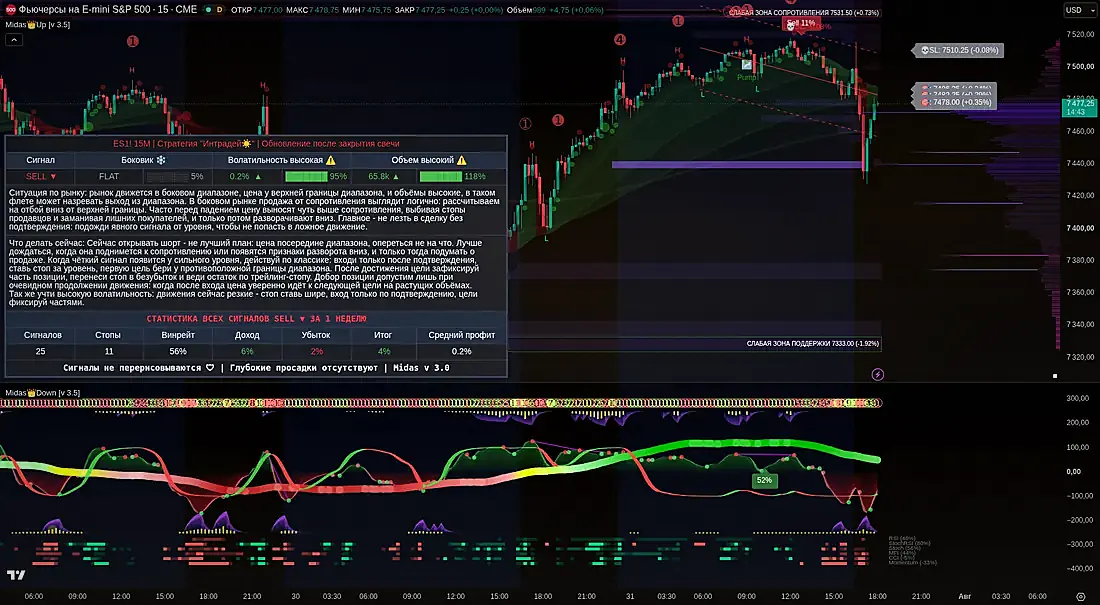Screen dimensions: 1100x605
Task: Click the 118% volume progress bar
Action: 441,177
